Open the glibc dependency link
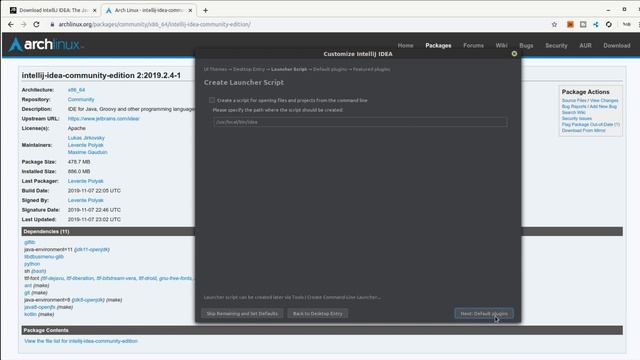640x360 pixels. [29, 242]
